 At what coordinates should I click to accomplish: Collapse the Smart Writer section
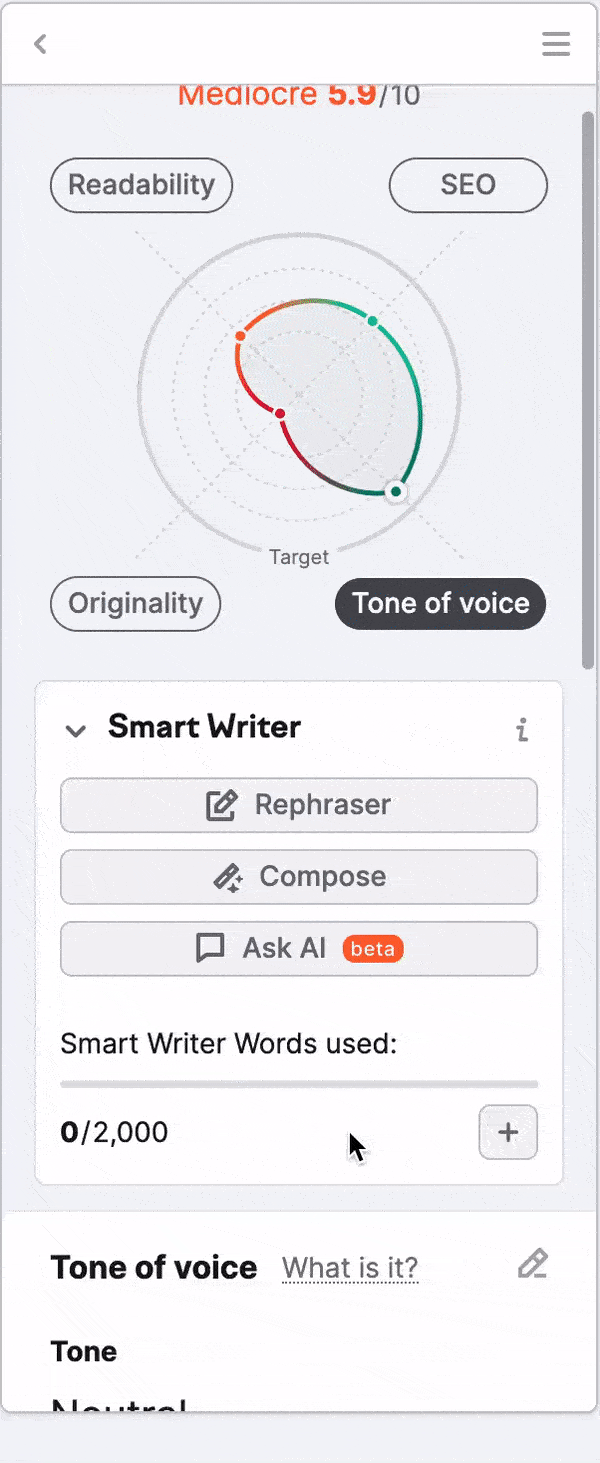pyautogui.click(x=75, y=730)
